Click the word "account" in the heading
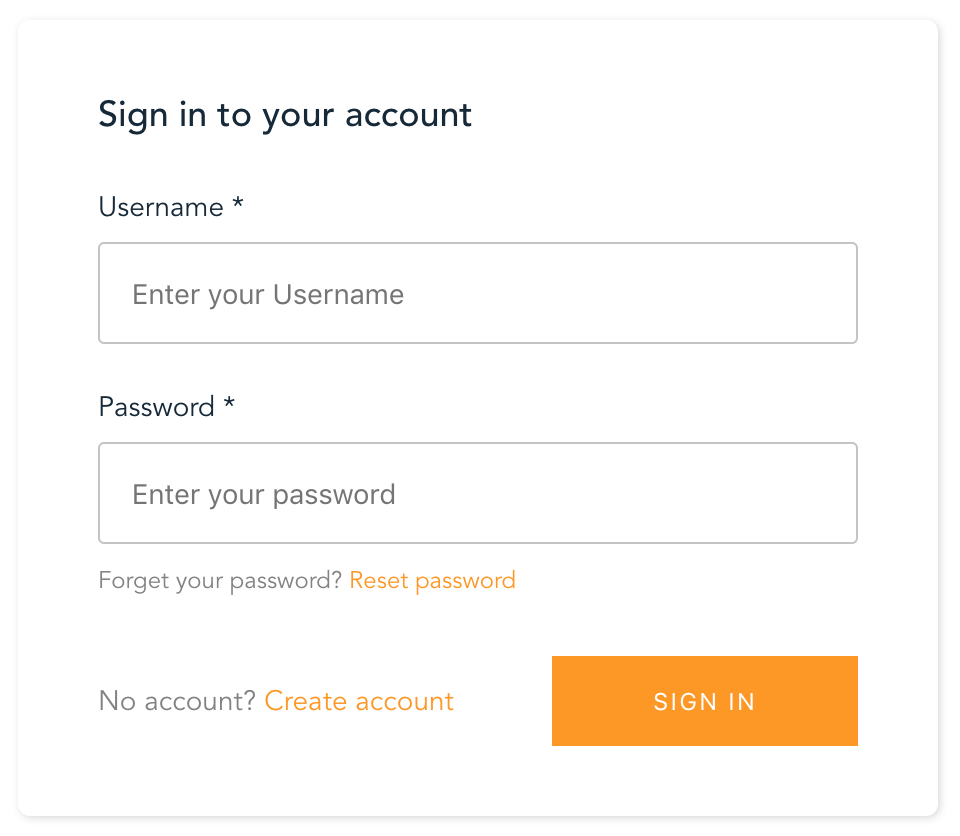The height and width of the screenshot is (836, 960). click(x=408, y=115)
